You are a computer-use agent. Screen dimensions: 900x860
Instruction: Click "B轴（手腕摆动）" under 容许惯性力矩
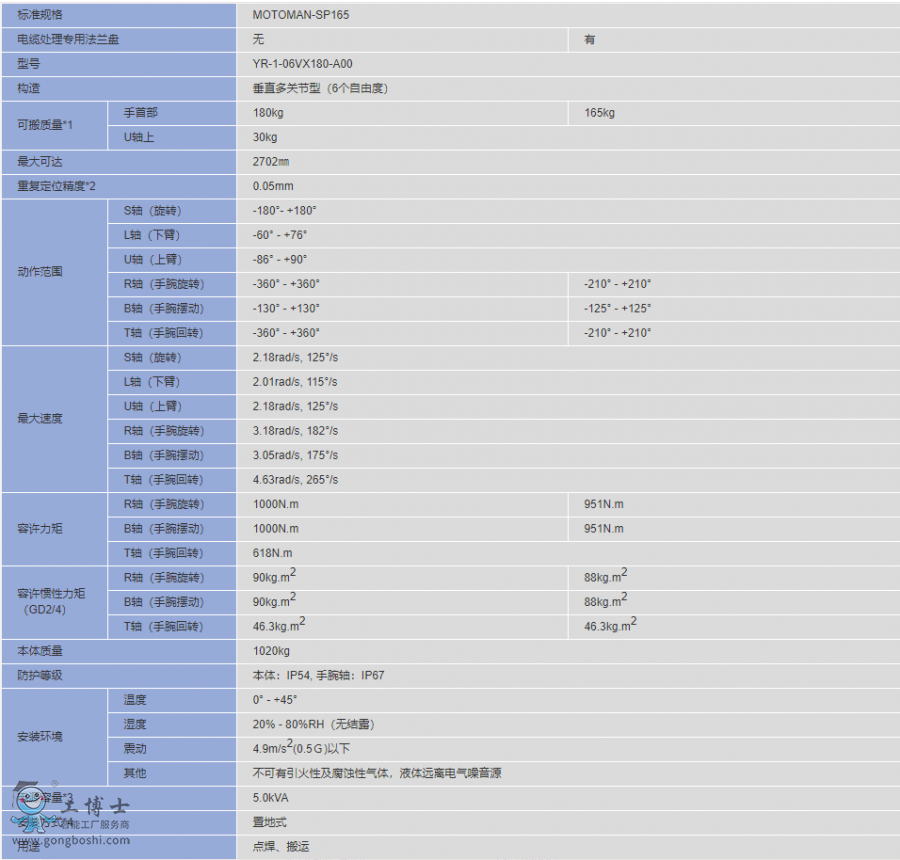tap(164, 602)
